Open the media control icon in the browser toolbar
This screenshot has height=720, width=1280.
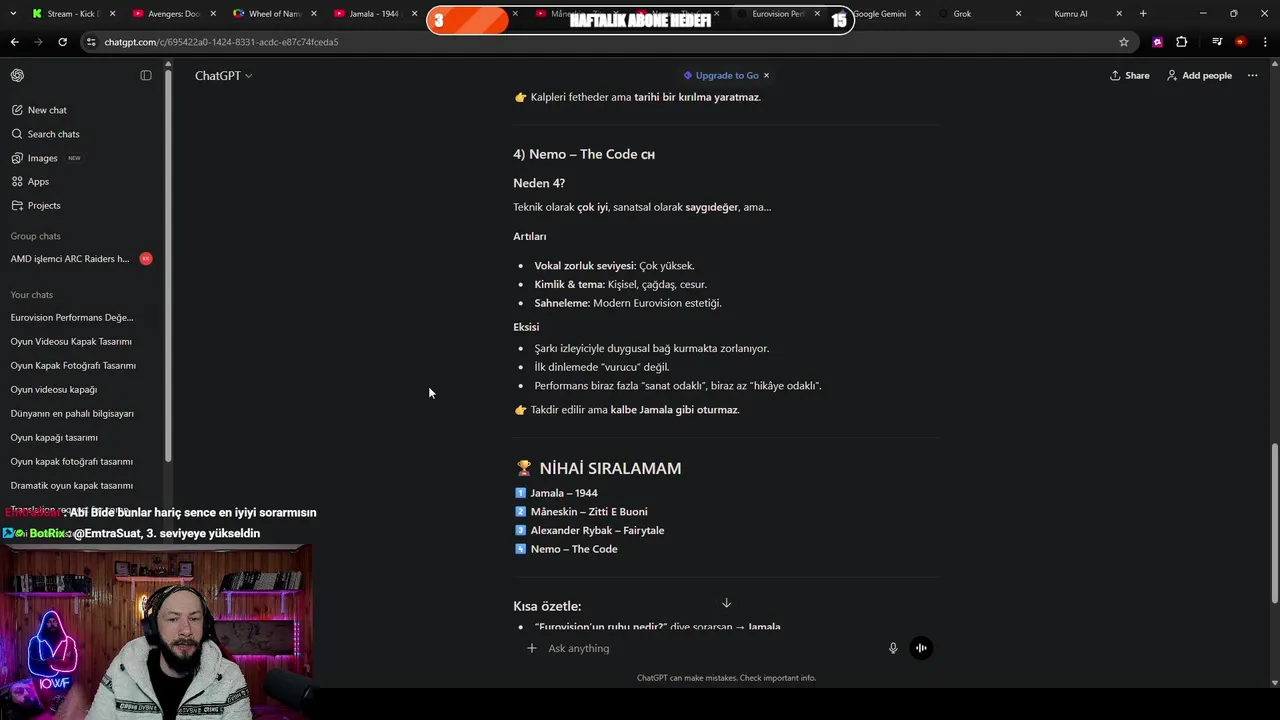(1217, 42)
